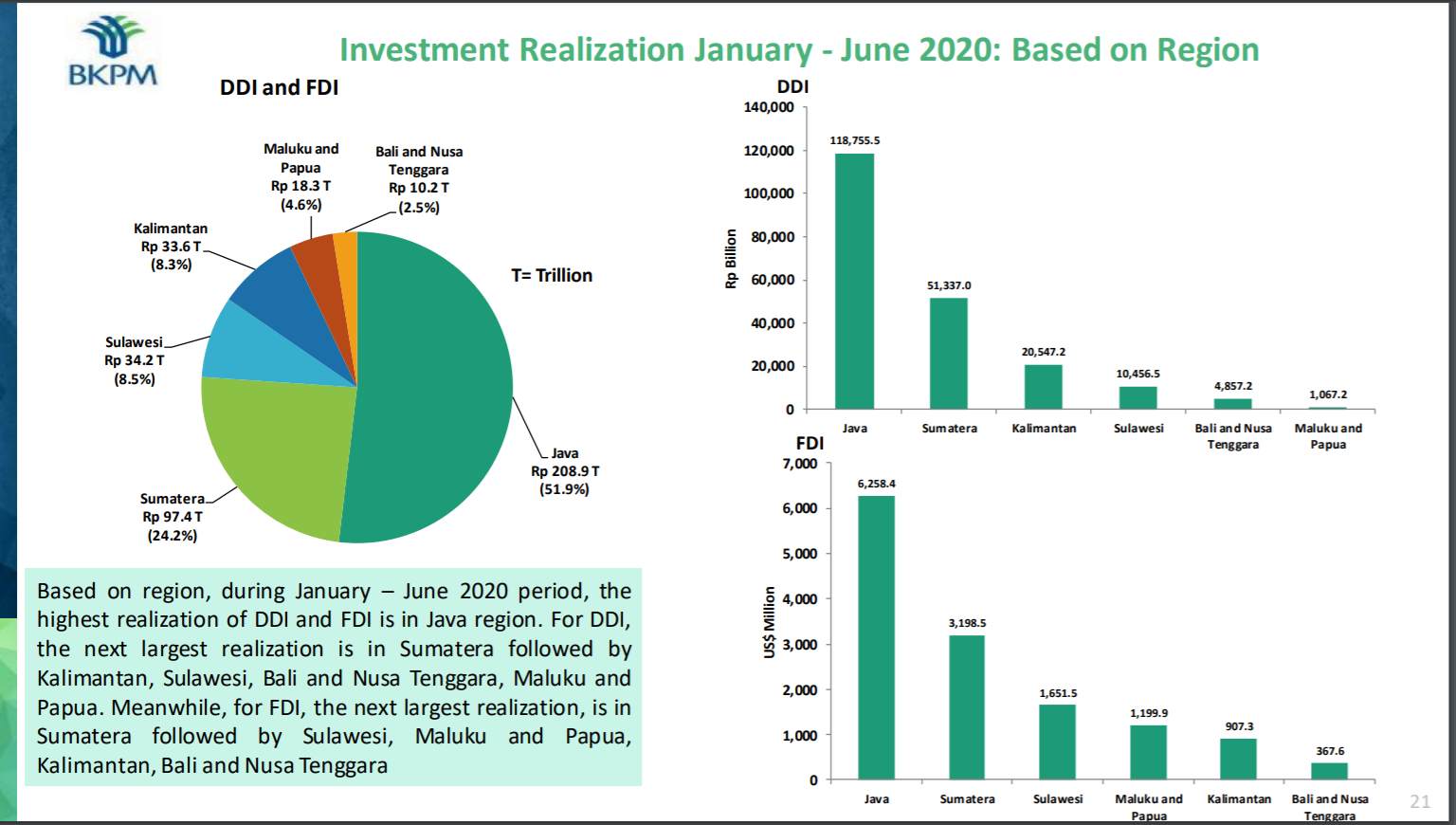Viewport: 1456px width, 825px height.
Task: Click the 'Sulawesi' category label under DDI chart
Action: pyautogui.click(x=1138, y=429)
